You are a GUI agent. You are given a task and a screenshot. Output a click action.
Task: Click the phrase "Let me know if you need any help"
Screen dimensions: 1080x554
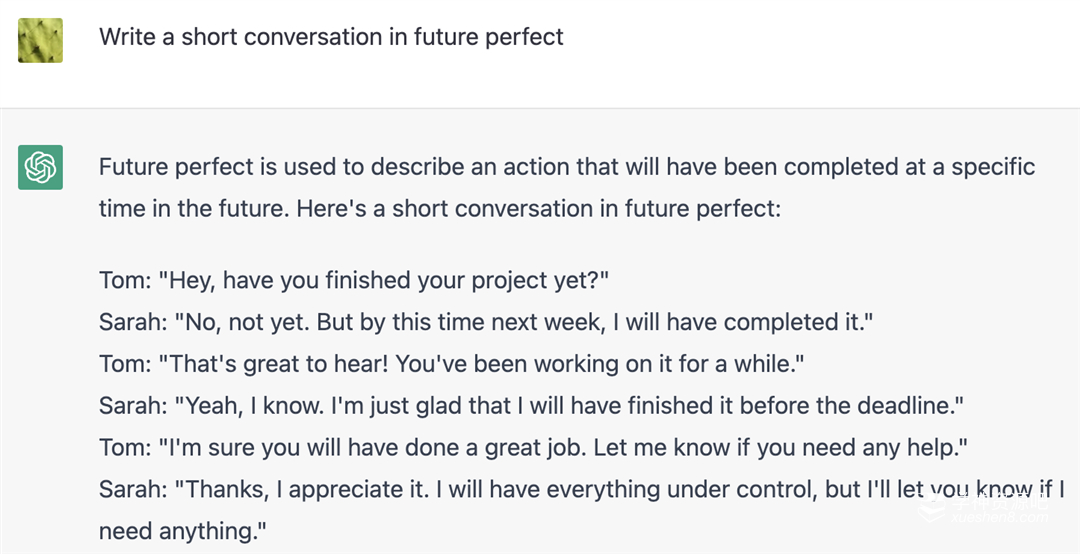coord(780,448)
